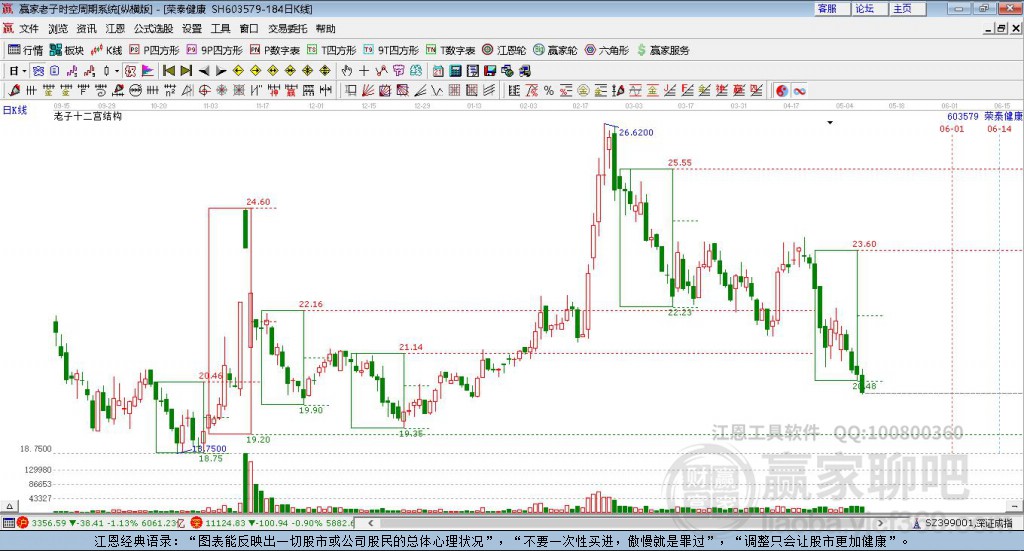Click the 沪 Shanghai index status icon
This screenshot has width=1024, height=551.
click(23, 523)
